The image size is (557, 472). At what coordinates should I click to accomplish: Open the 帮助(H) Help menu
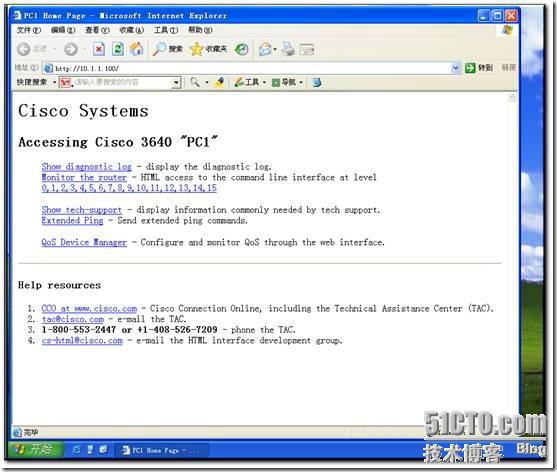pos(200,30)
